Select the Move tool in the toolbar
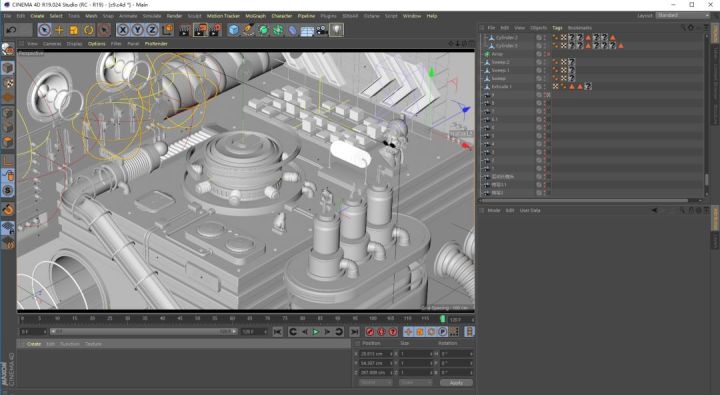 tap(59, 30)
